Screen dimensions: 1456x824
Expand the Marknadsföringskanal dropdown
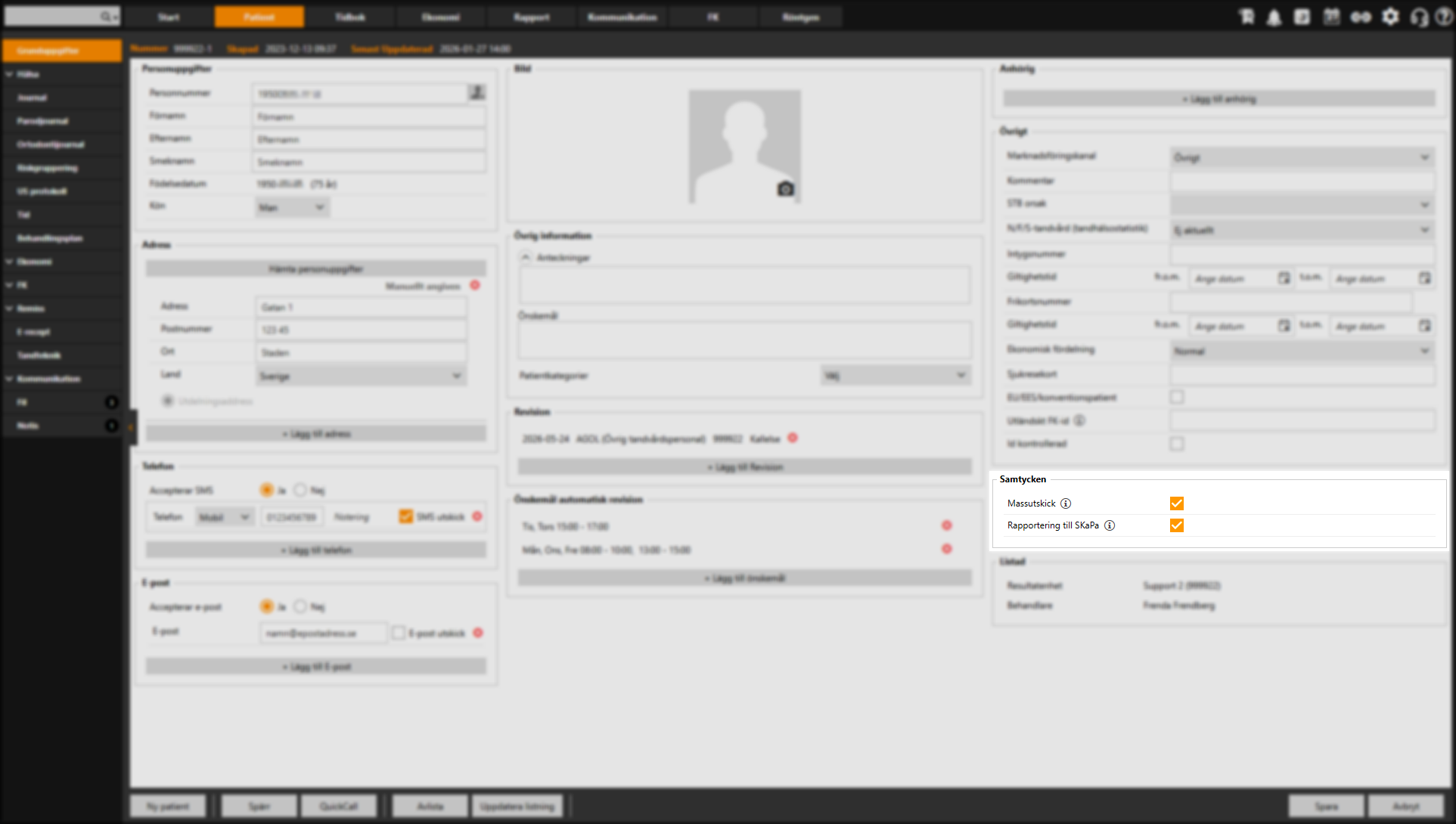click(x=1302, y=157)
